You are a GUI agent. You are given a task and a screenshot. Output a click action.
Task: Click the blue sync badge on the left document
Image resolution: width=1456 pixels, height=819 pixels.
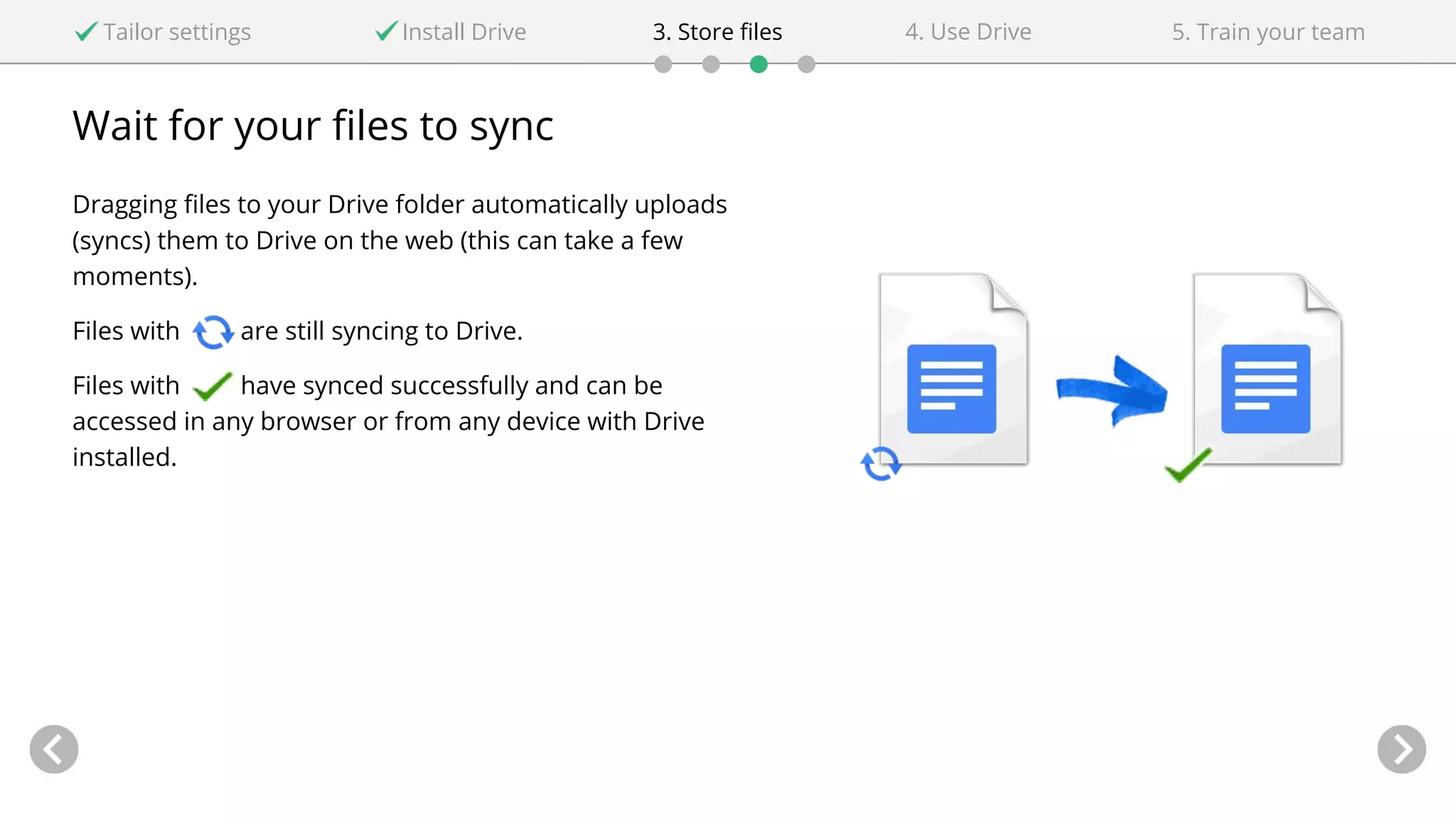pyautogui.click(x=881, y=464)
